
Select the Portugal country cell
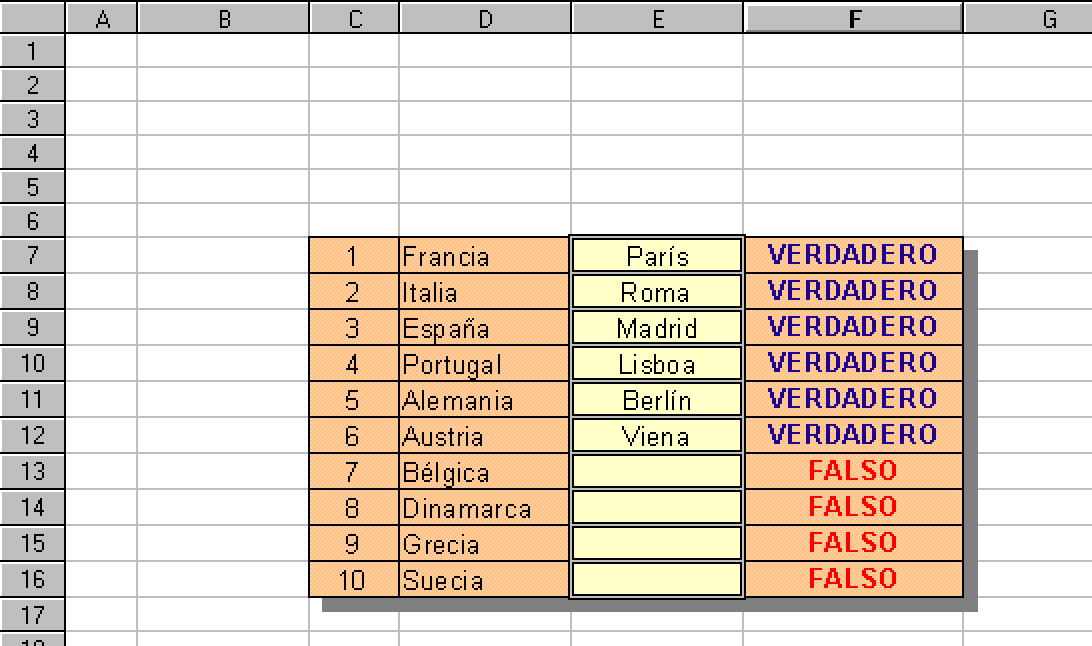(485, 364)
